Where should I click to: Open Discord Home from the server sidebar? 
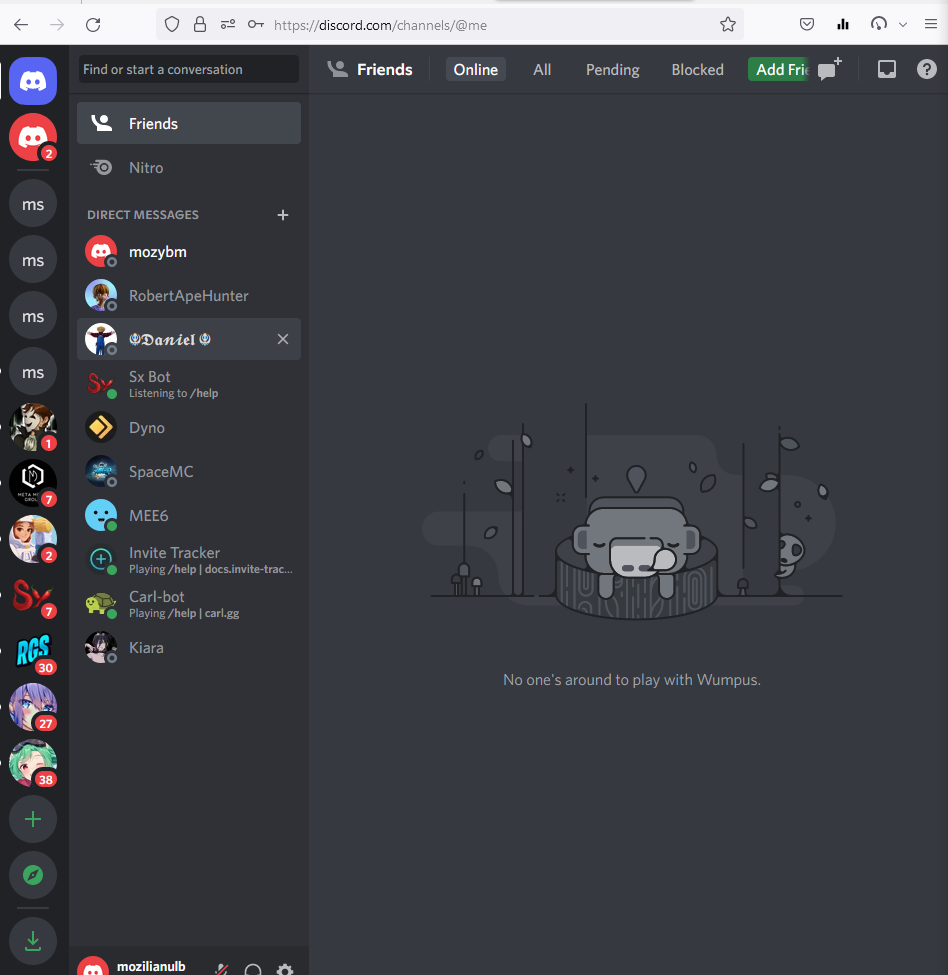33,81
